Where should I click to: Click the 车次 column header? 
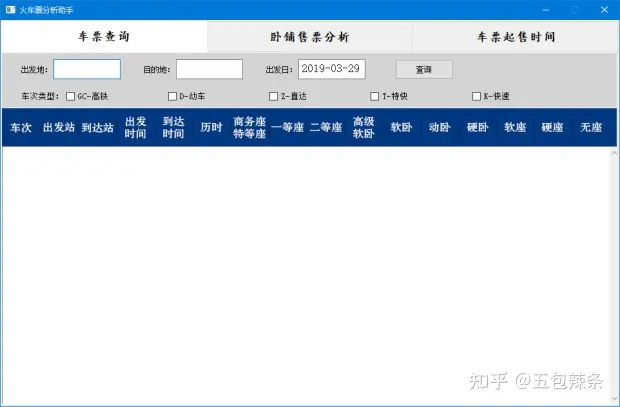[x=21, y=127]
